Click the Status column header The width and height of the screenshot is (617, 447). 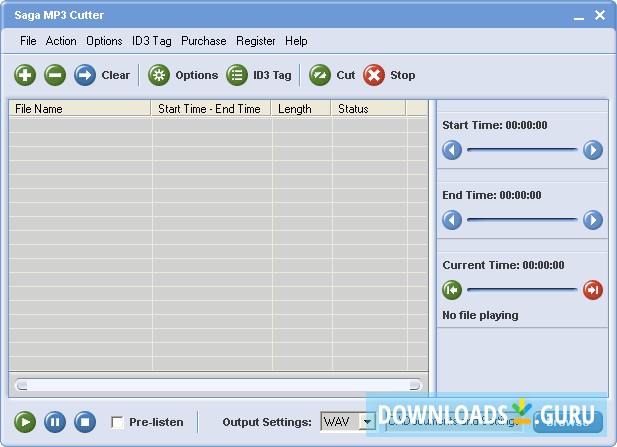tap(368, 108)
